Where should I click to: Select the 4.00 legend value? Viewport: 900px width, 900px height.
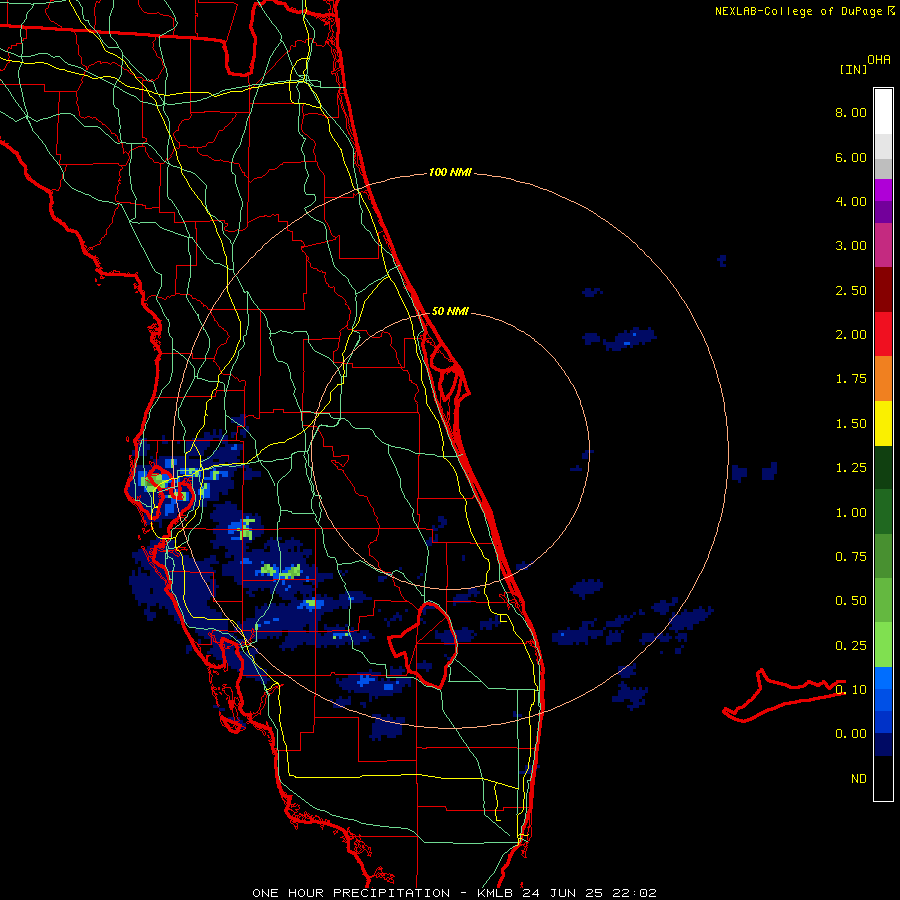(x=851, y=201)
